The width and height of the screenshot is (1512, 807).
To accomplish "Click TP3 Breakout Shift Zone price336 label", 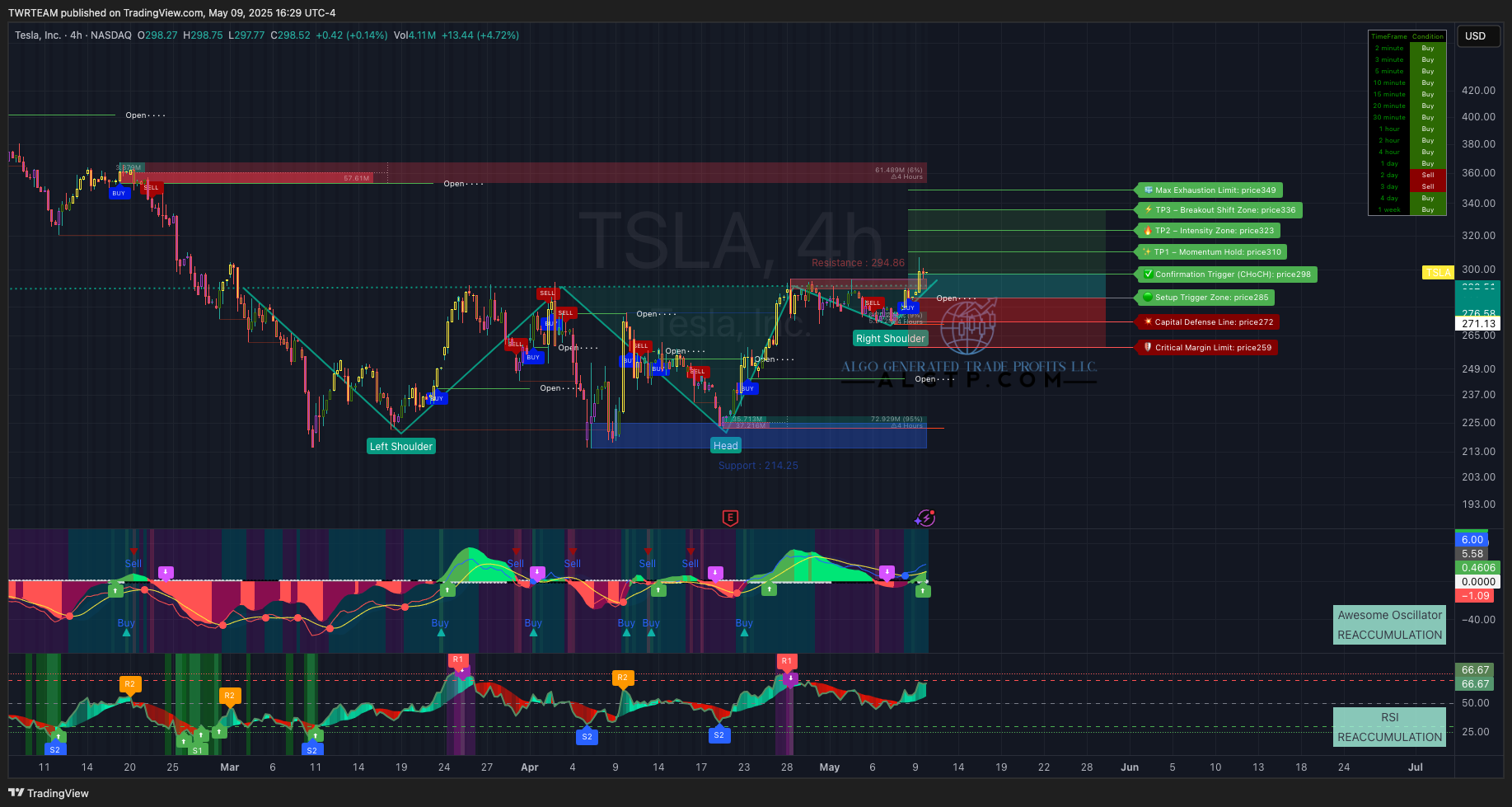I will (1220, 210).
